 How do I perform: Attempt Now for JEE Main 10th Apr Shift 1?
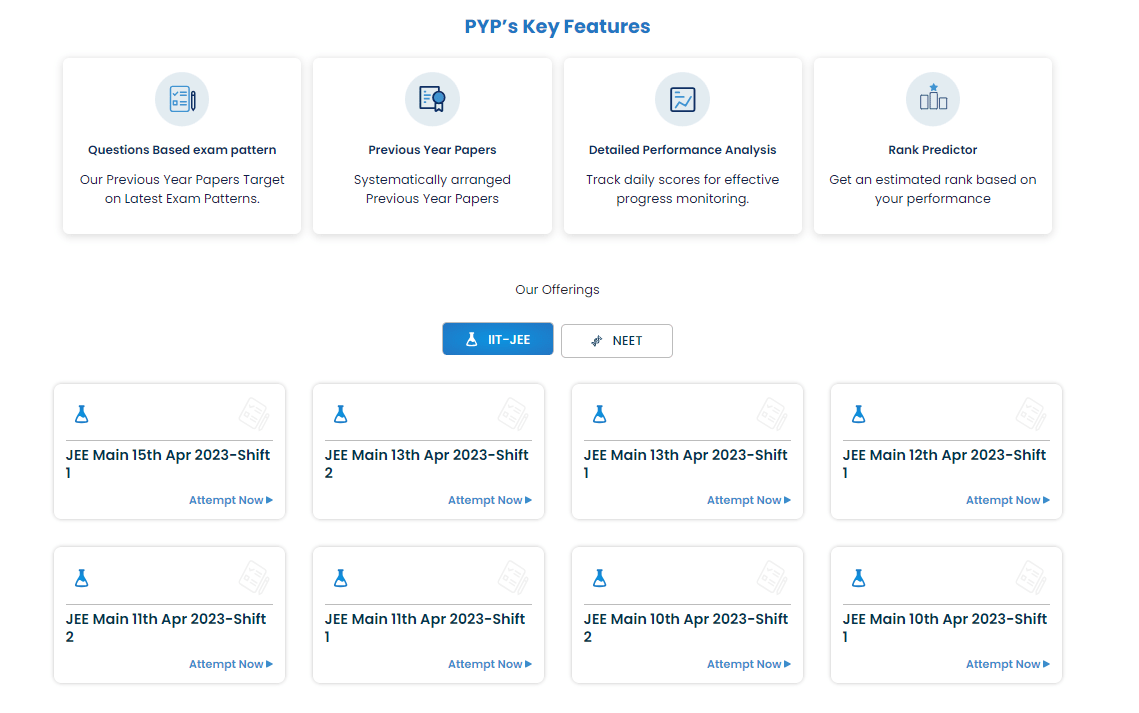(1007, 664)
